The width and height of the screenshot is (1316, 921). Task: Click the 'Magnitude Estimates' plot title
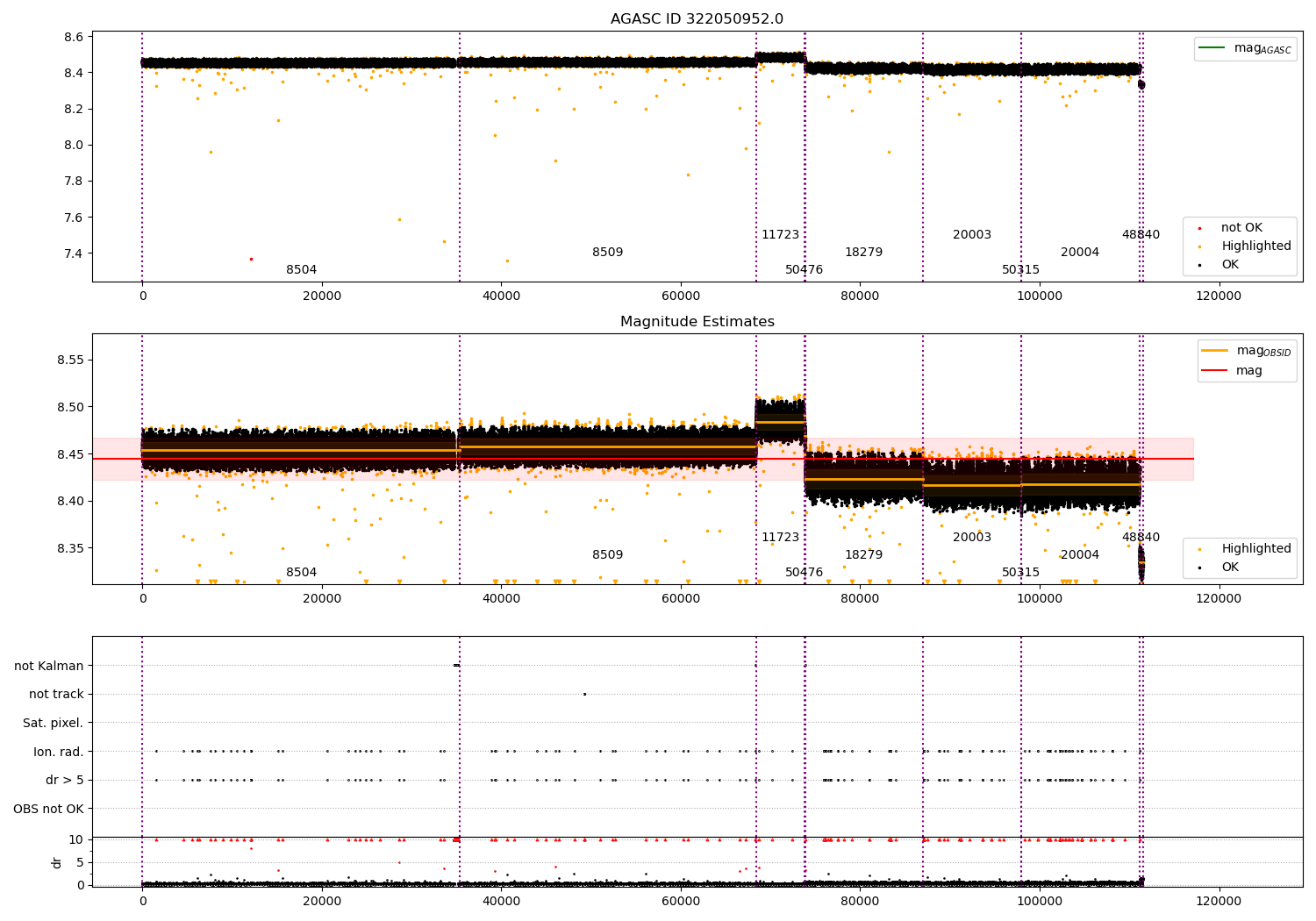(x=697, y=322)
